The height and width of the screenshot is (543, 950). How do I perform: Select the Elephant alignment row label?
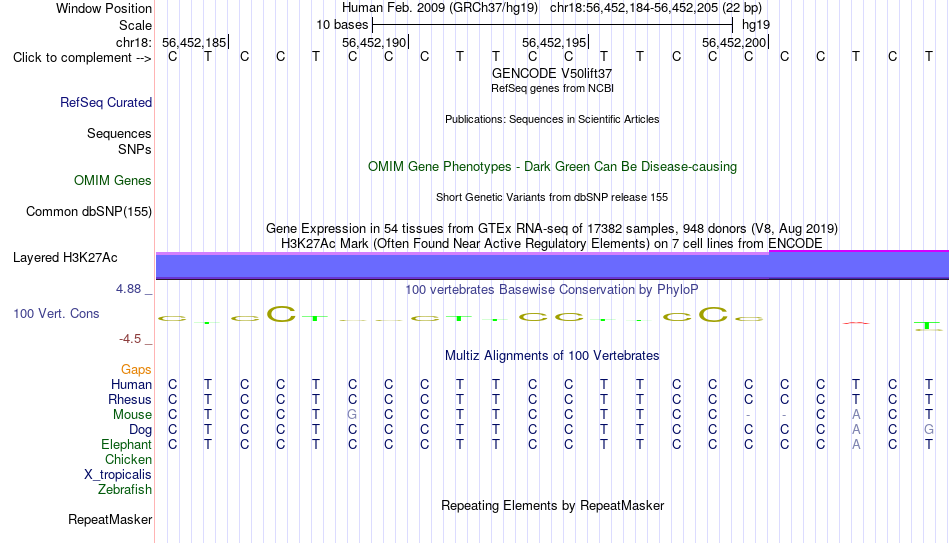coord(126,445)
